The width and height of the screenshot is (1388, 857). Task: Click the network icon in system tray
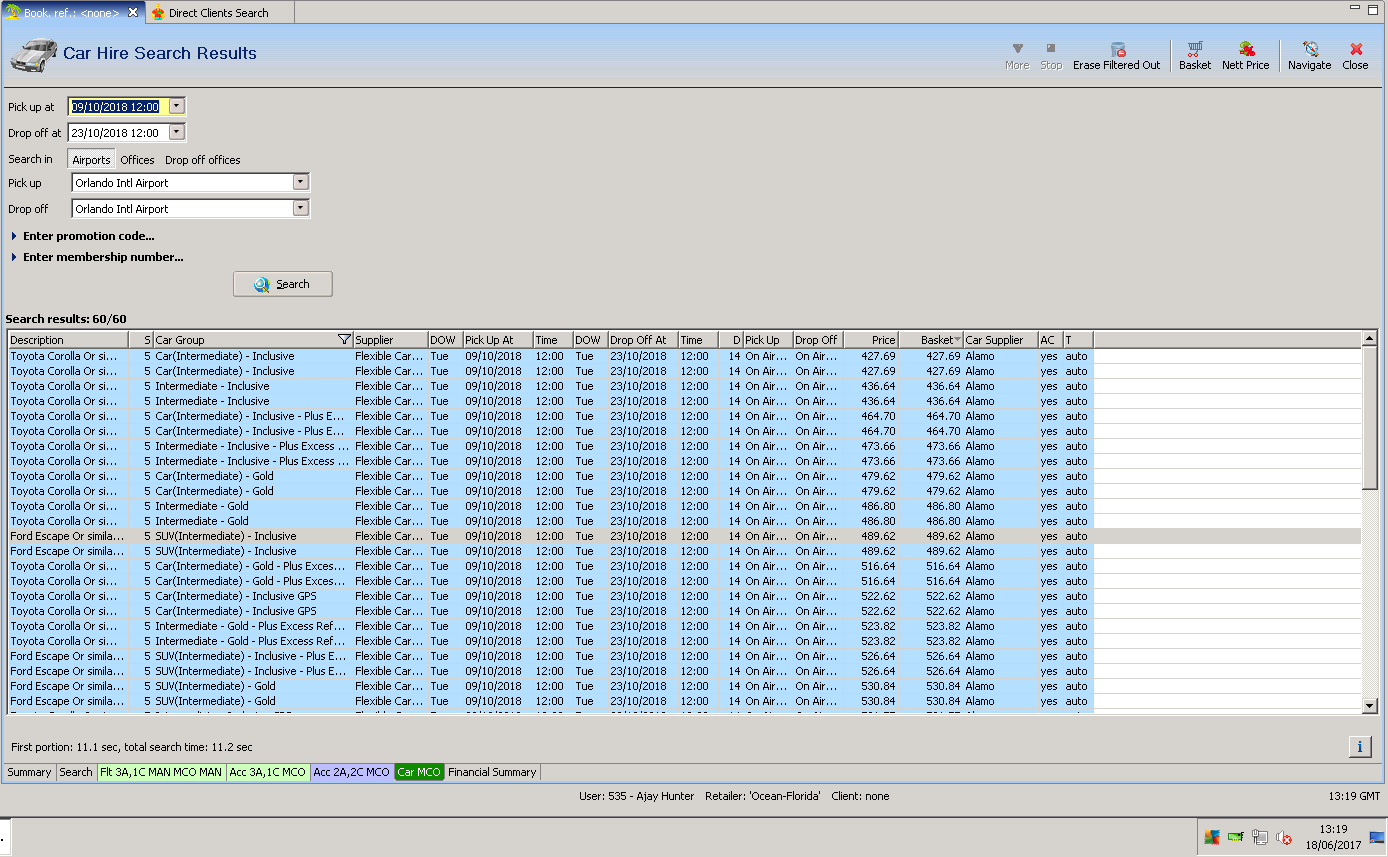pos(1260,837)
